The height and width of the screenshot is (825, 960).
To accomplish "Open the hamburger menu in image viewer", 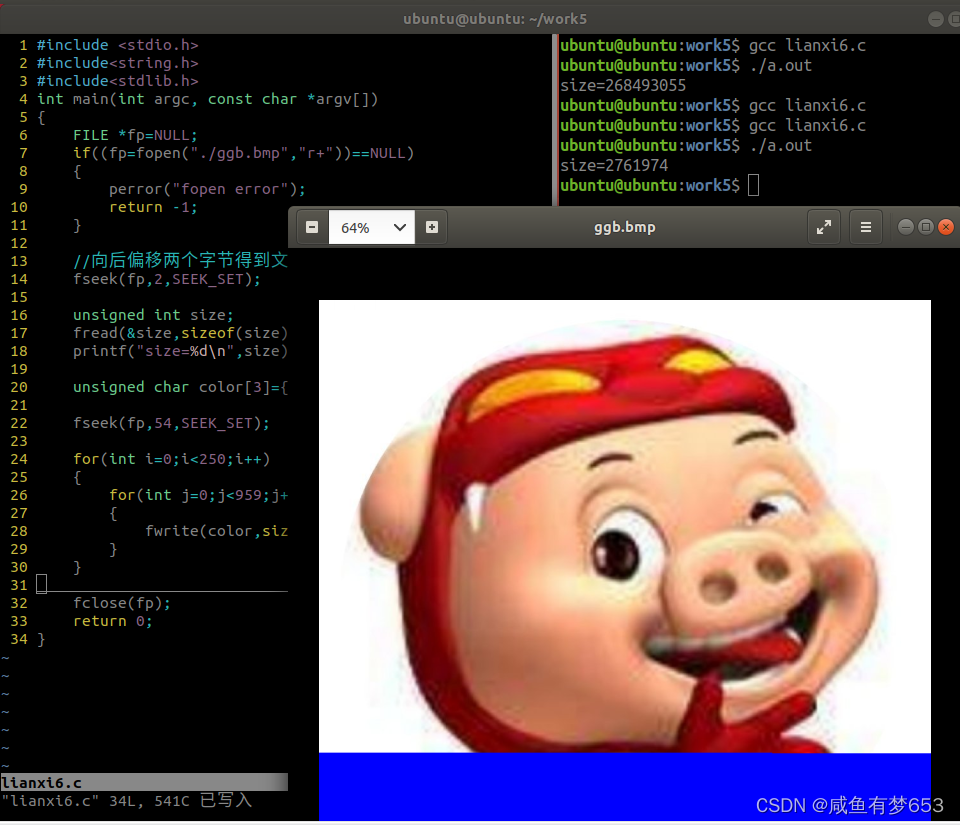I will pos(866,227).
